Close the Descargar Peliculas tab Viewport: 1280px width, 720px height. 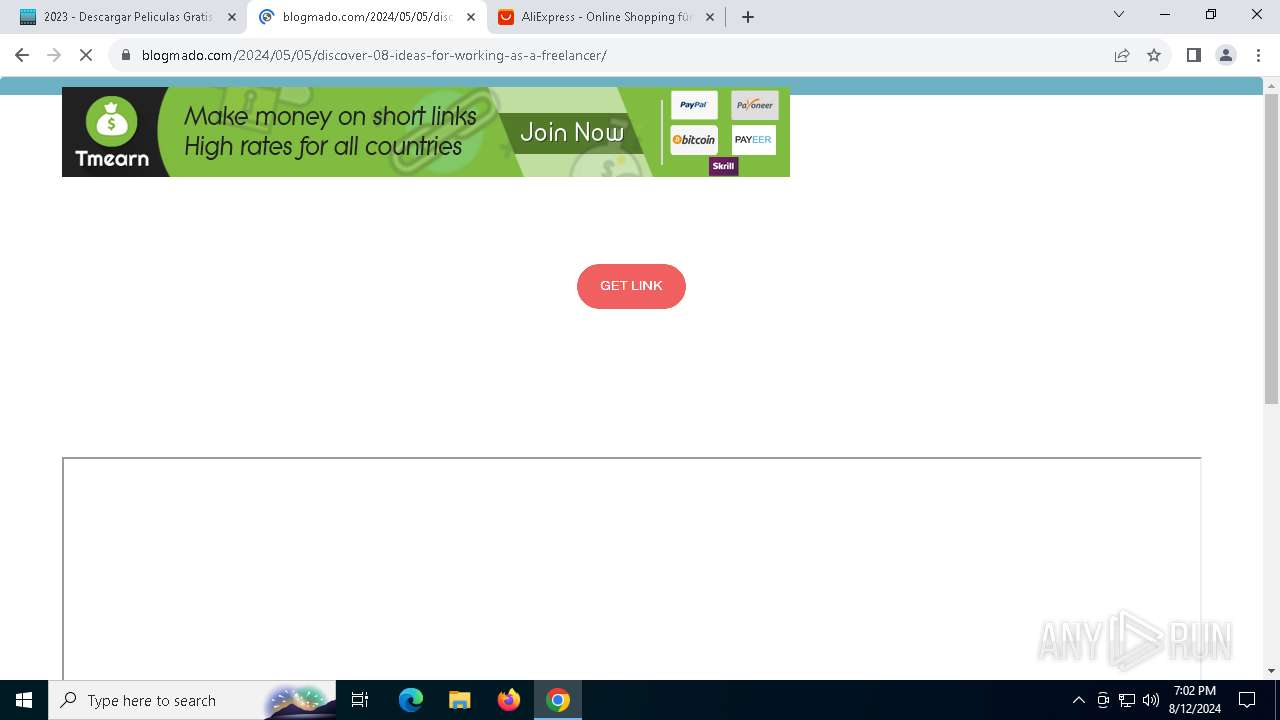(232, 17)
